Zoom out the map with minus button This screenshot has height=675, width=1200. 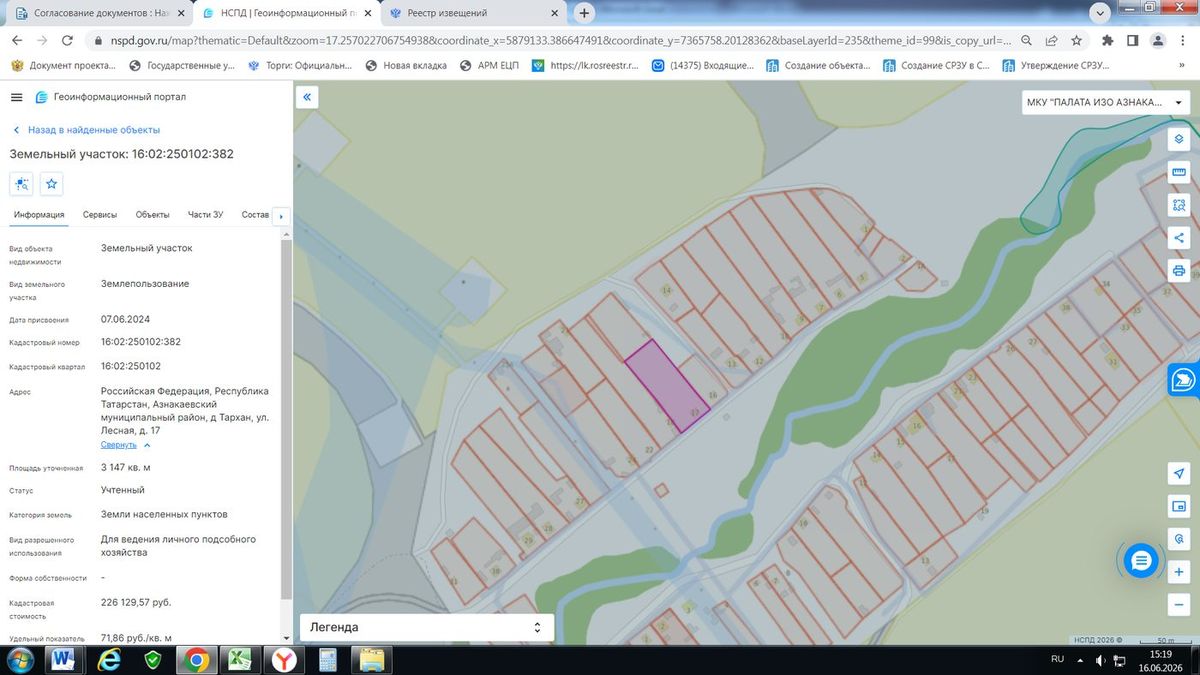pyautogui.click(x=1178, y=605)
